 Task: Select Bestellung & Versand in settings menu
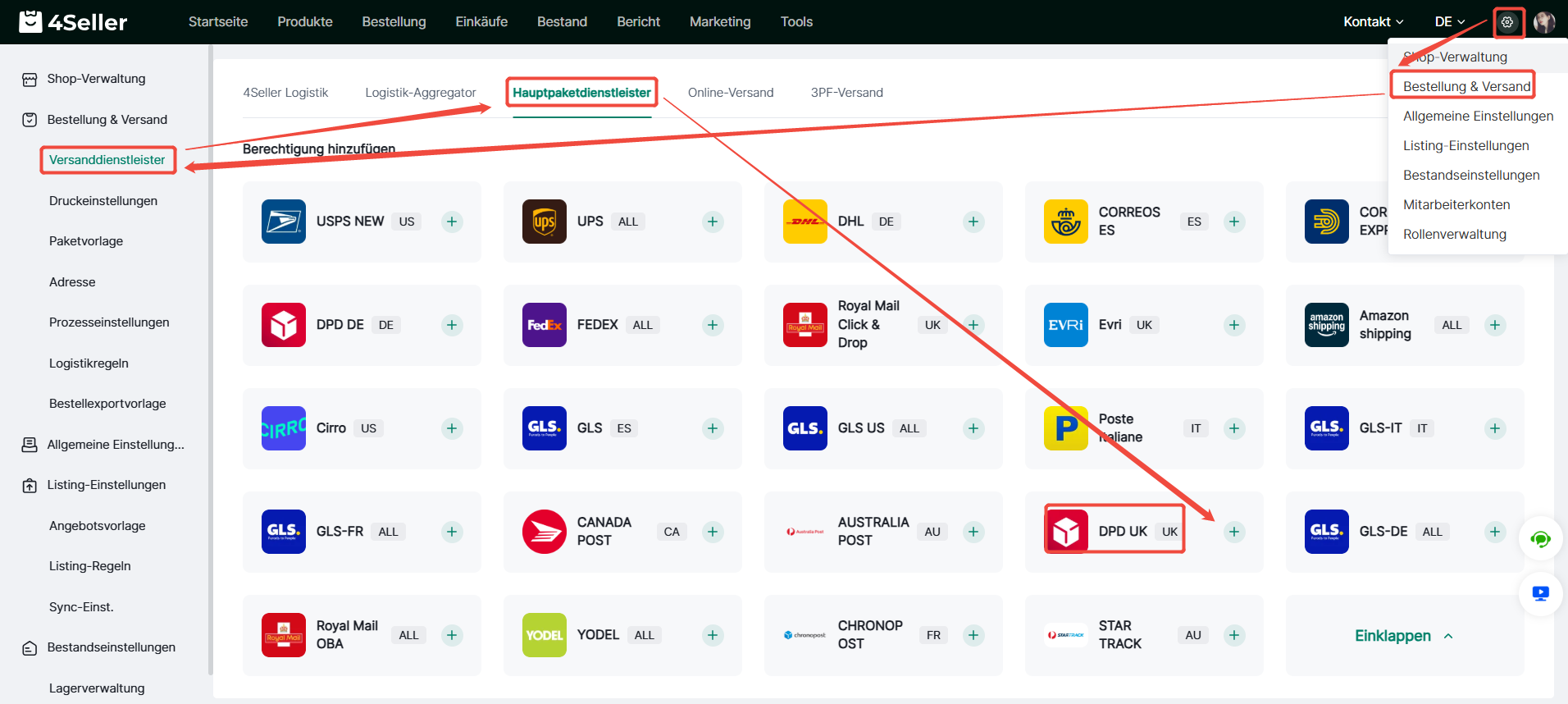point(1466,86)
